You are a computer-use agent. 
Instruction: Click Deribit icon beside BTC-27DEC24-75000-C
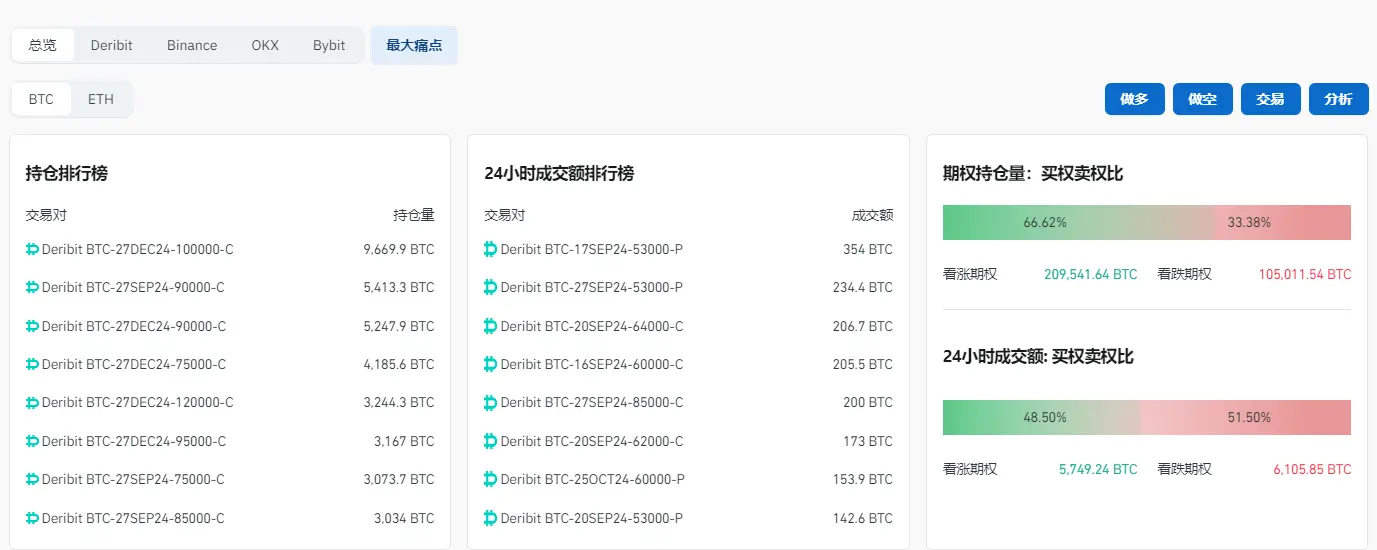[32, 365]
